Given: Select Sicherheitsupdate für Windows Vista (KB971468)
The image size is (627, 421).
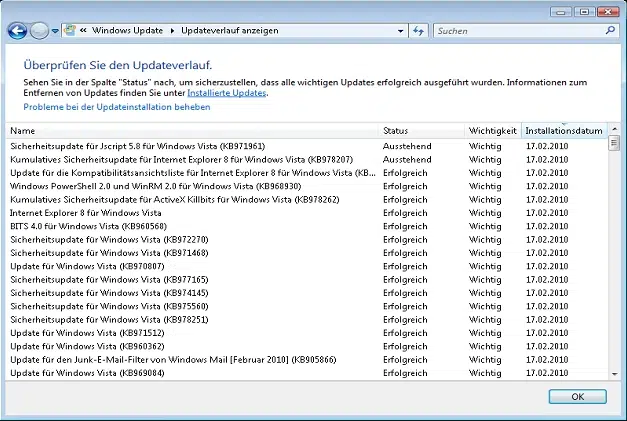Looking at the screenshot, I should tap(307, 253).
